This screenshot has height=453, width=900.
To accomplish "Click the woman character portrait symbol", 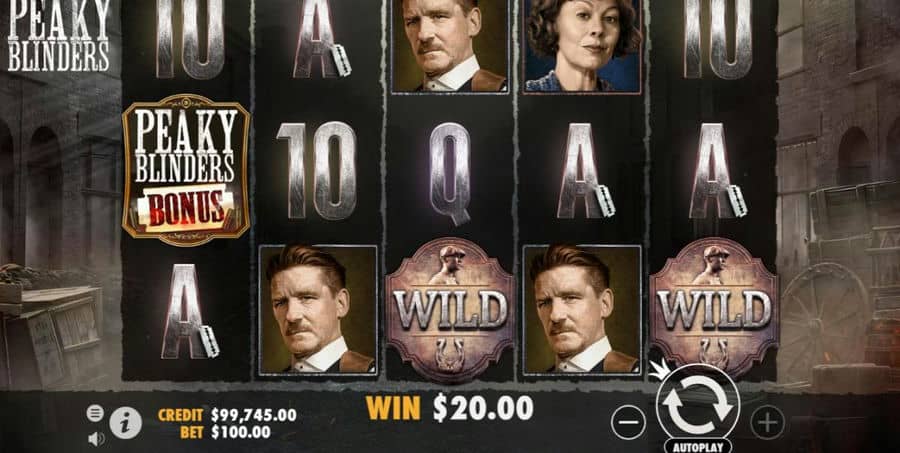I will click(x=582, y=46).
